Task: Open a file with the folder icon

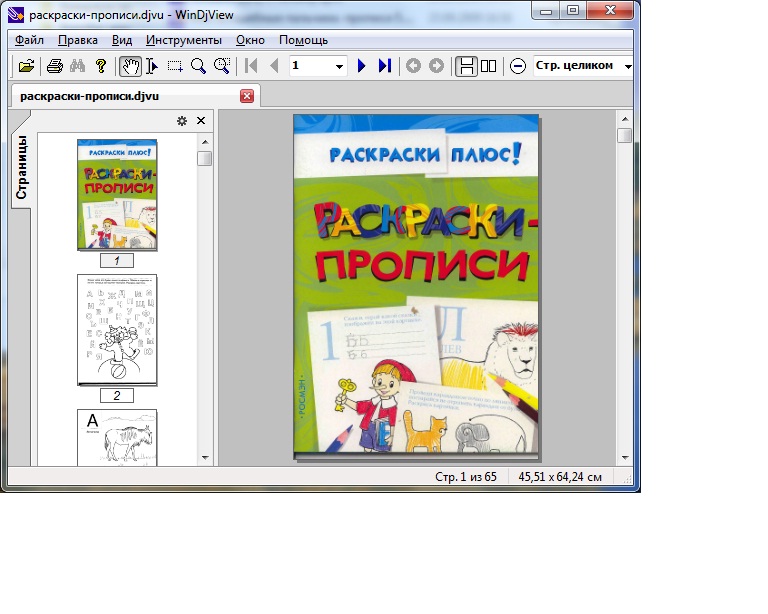Action: pyautogui.click(x=26, y=66)
